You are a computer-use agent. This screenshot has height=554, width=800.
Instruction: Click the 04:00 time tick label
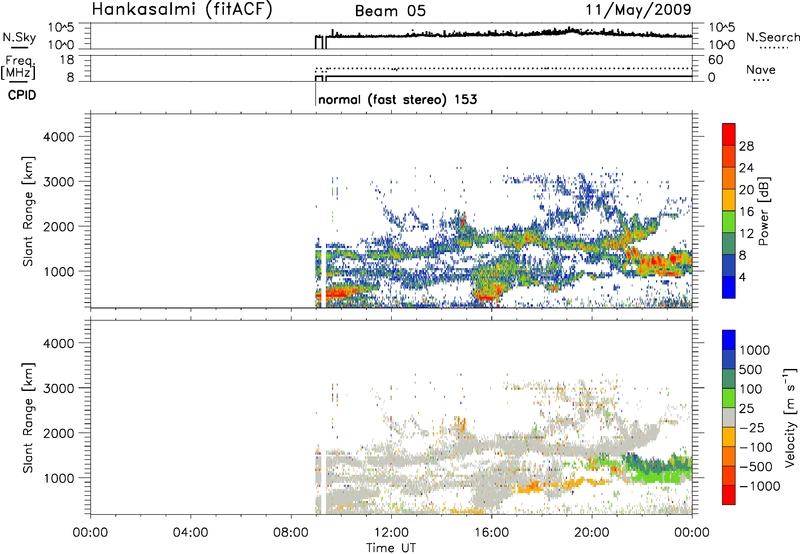point(191,533)
